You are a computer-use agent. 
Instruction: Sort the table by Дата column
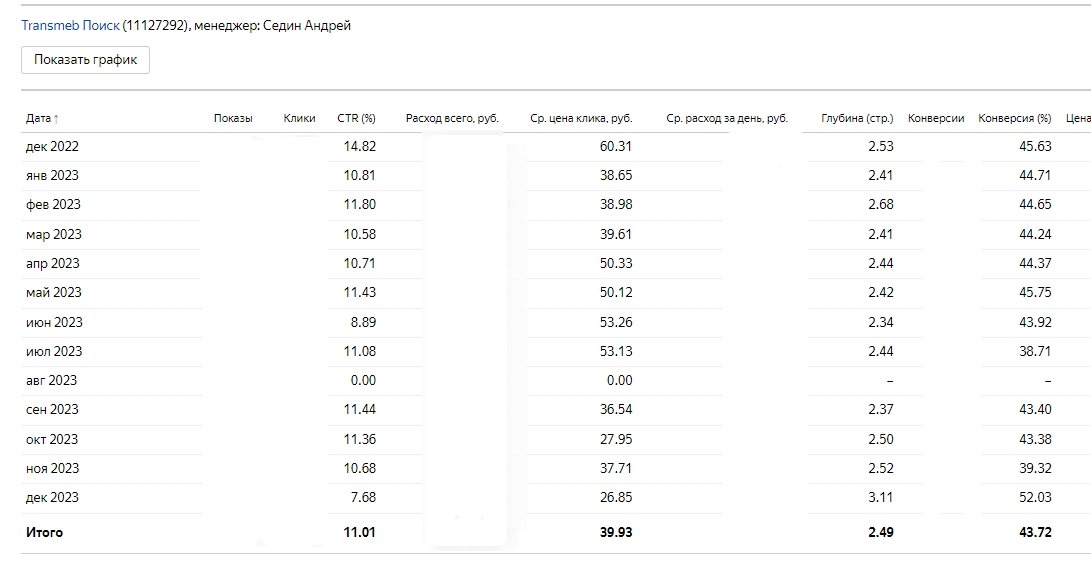(x=42, y=119)
